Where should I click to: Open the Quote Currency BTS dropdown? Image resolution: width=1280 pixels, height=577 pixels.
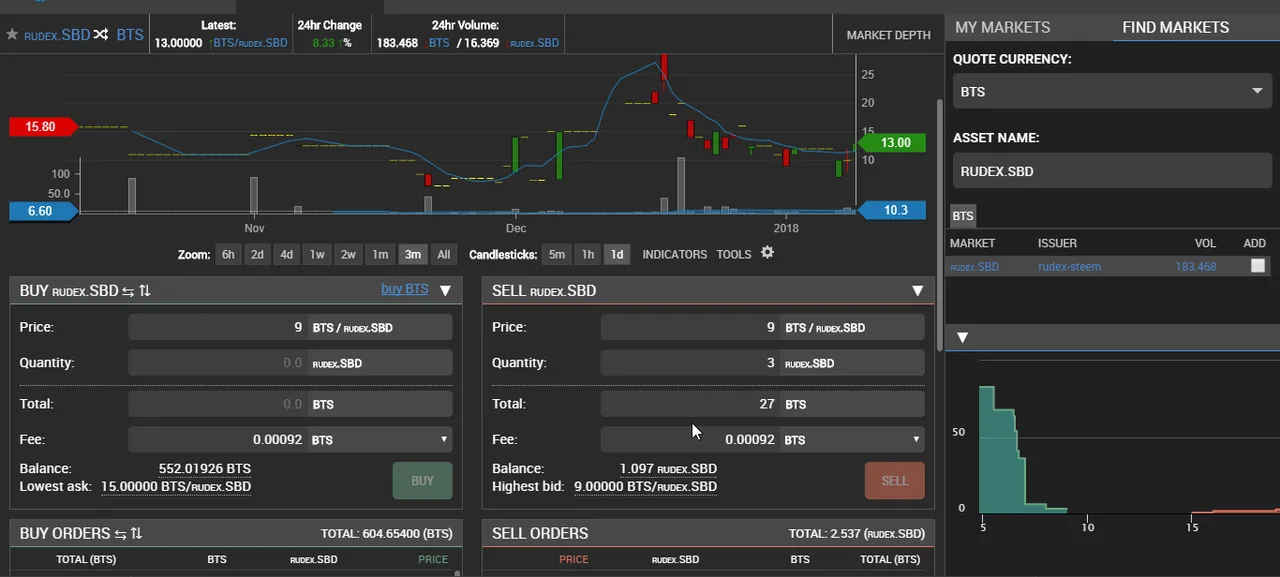[1112, 91]
